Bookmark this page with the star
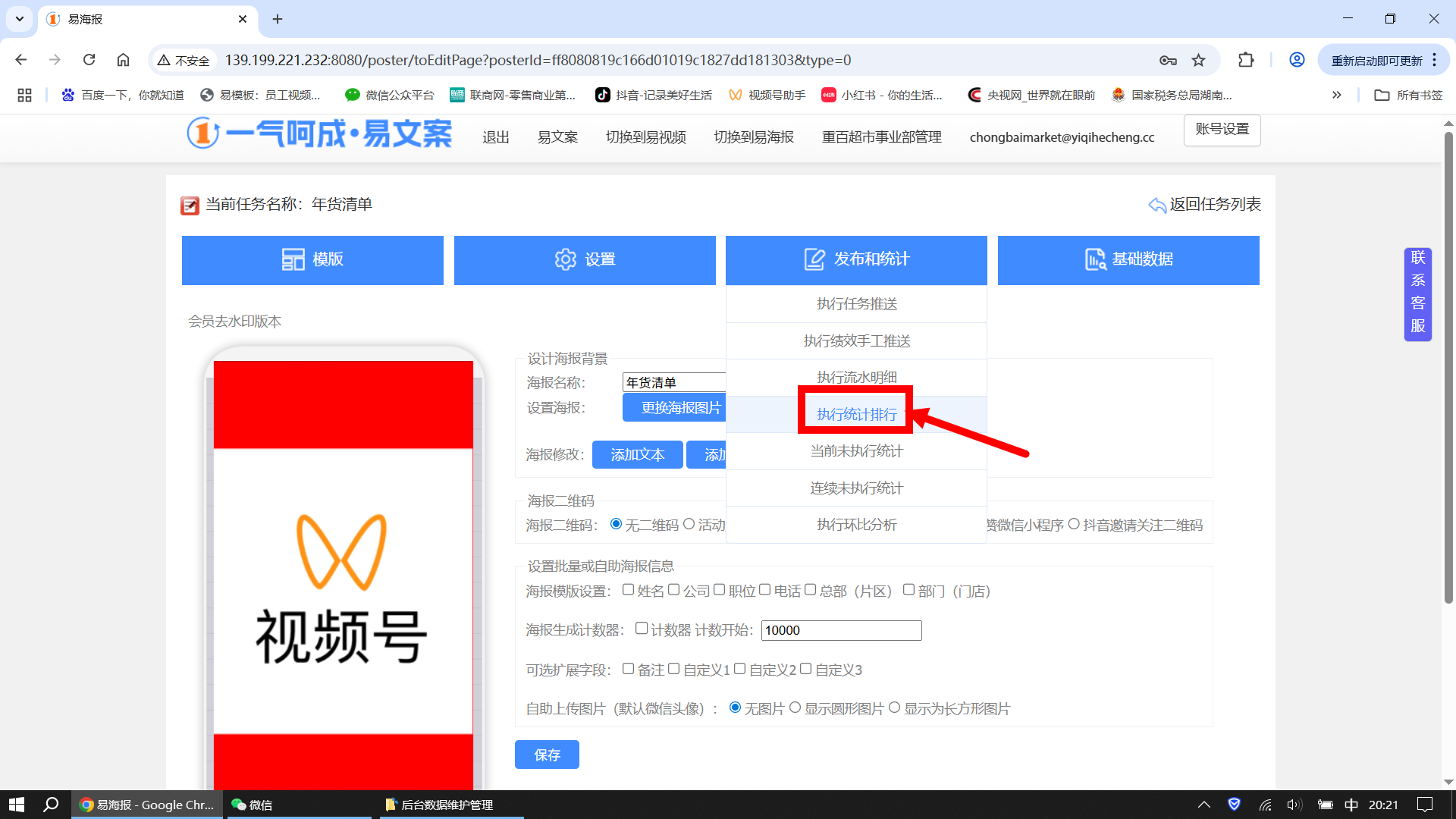This screenshot has height=819, width=1456. [x=1198, y=60]
